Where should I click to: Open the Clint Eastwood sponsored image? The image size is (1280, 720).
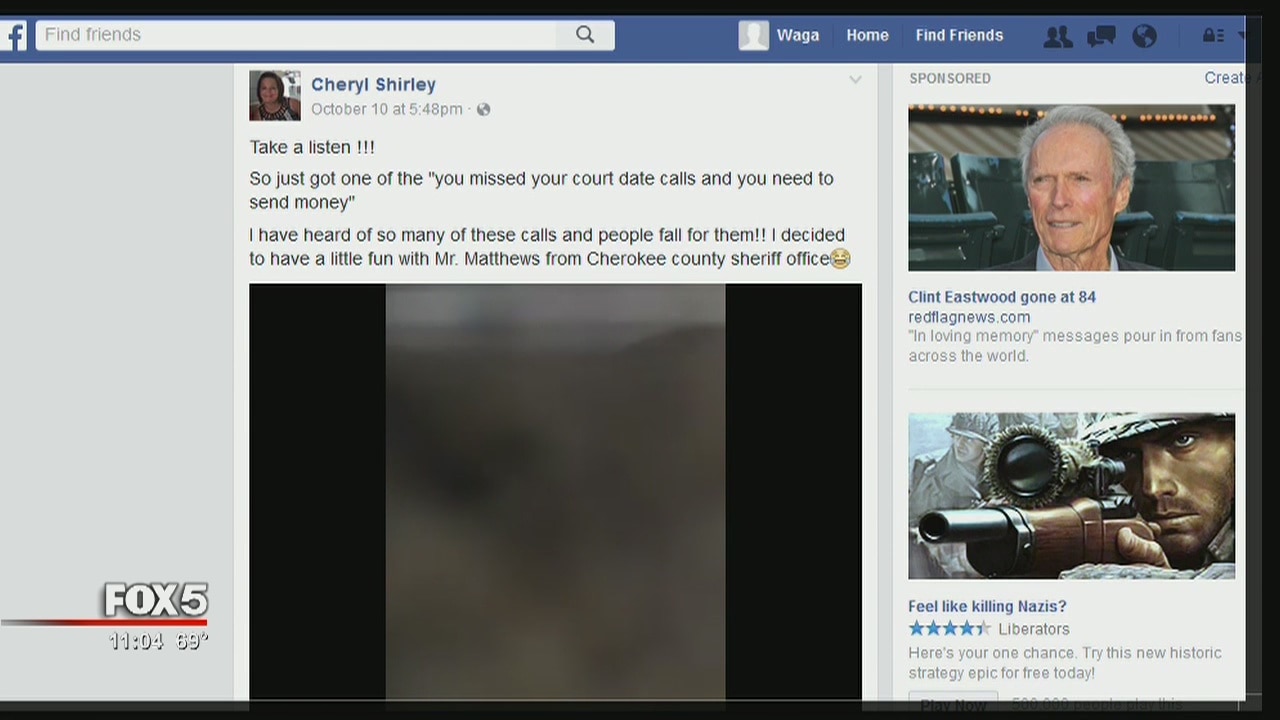click(1071, 188)
